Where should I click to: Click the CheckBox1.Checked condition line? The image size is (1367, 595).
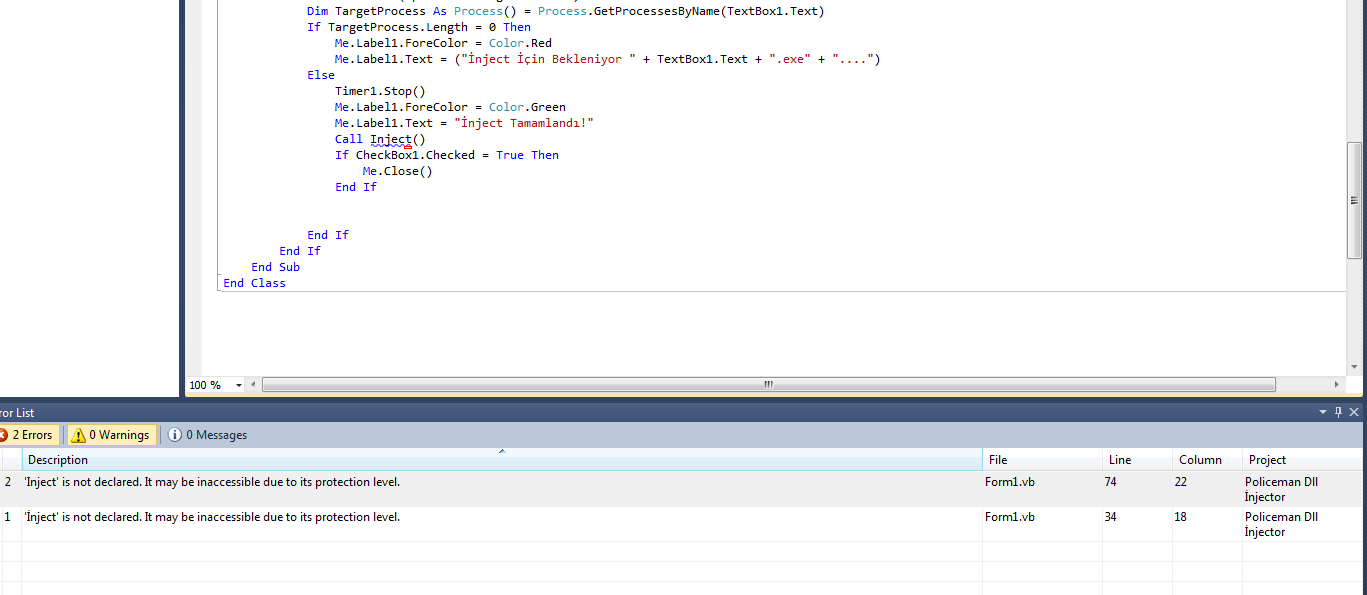tap(447, 155)
